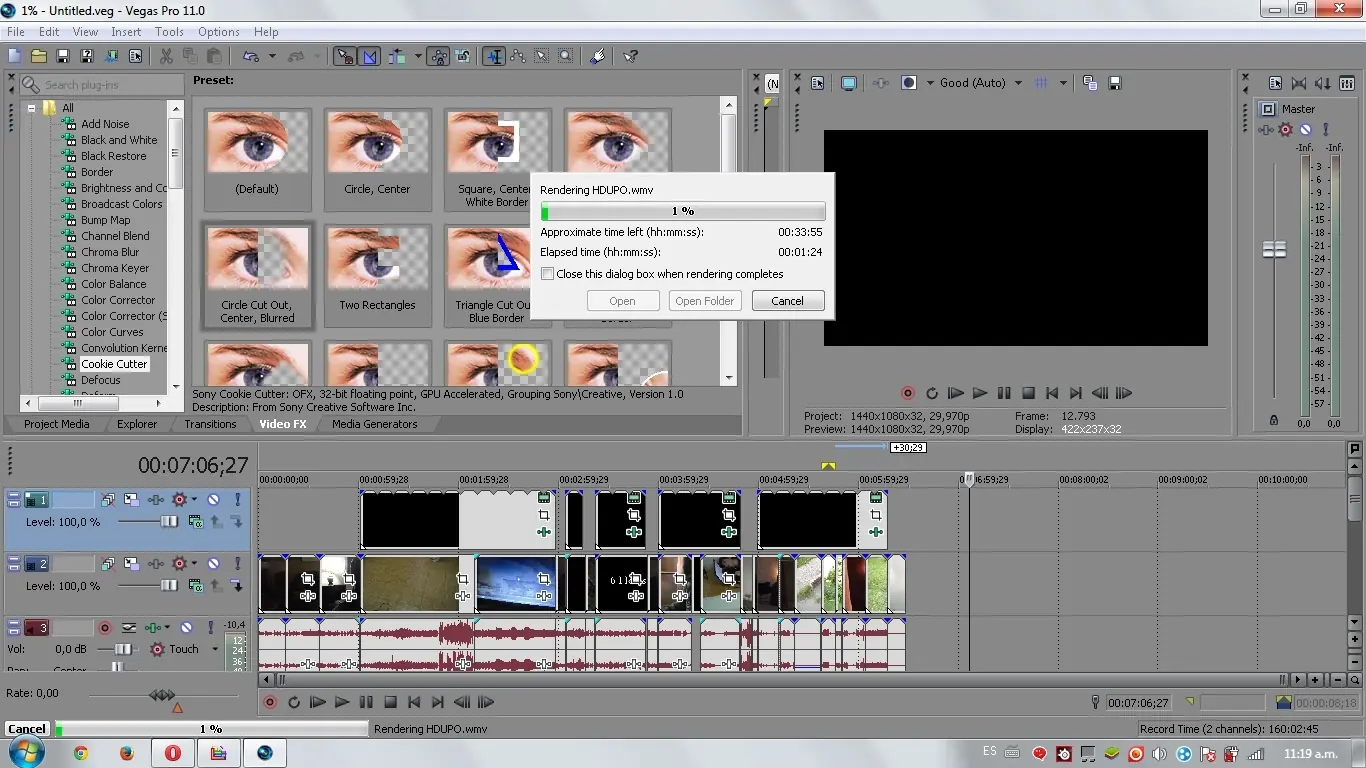Choose the Circle, Center preset thumbnail
Image resolution: width=1366 pixels, height=768 pixels.
click(378, 158)
